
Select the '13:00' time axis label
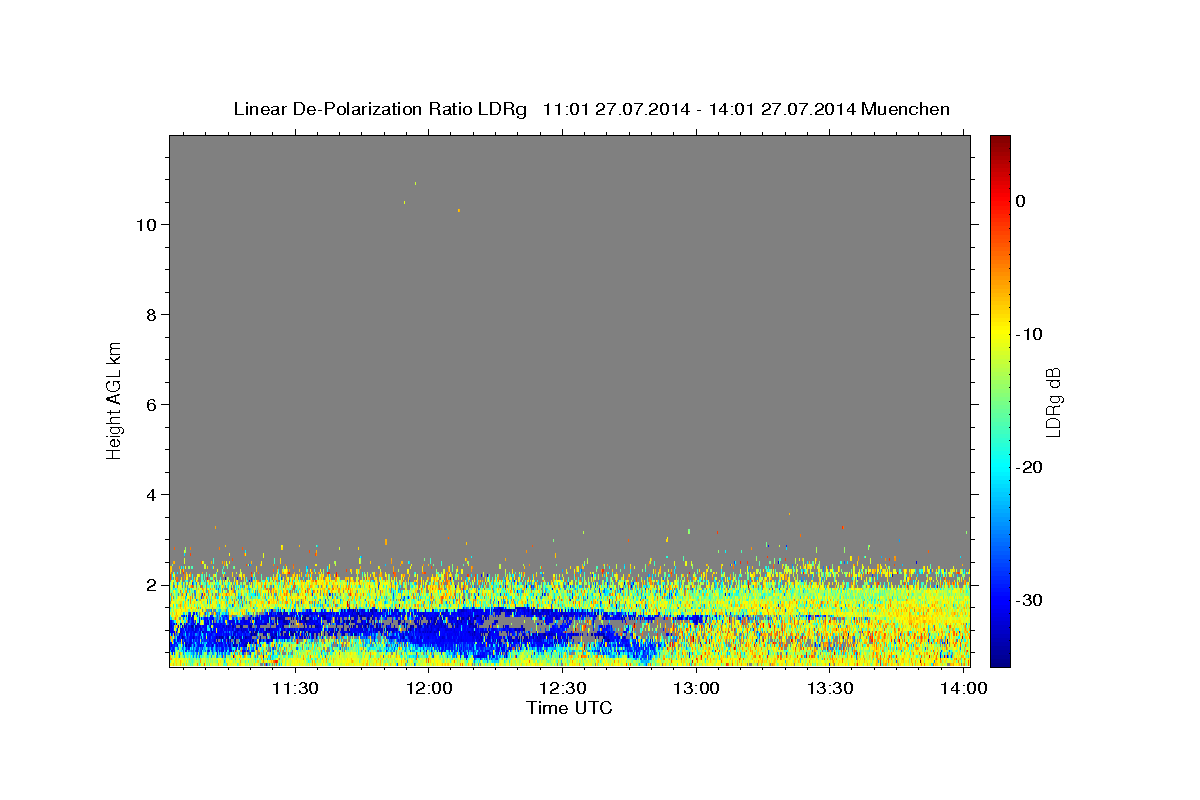697,688
